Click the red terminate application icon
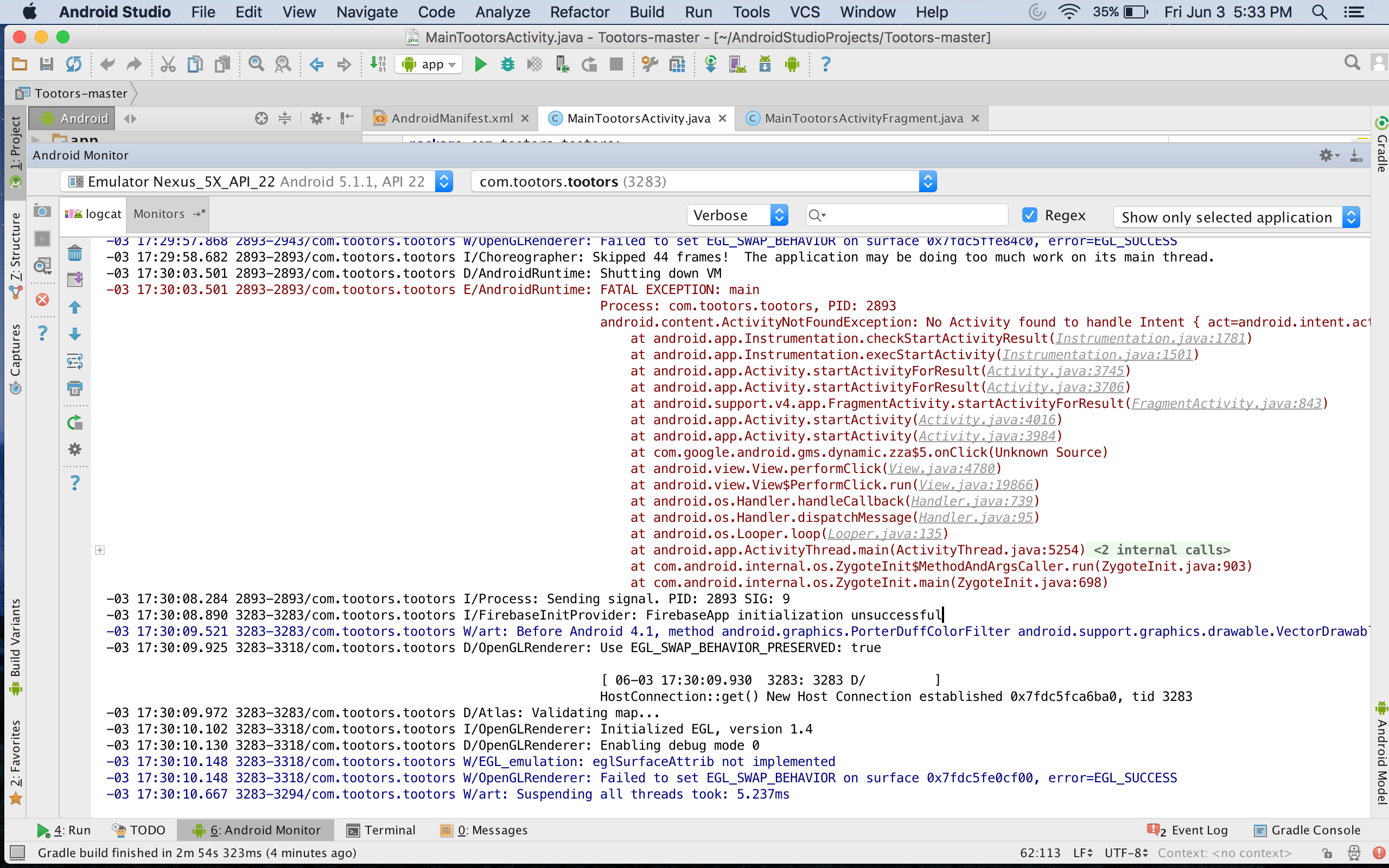This screenshot has height=868, width=1389. [x=42, y=299]
